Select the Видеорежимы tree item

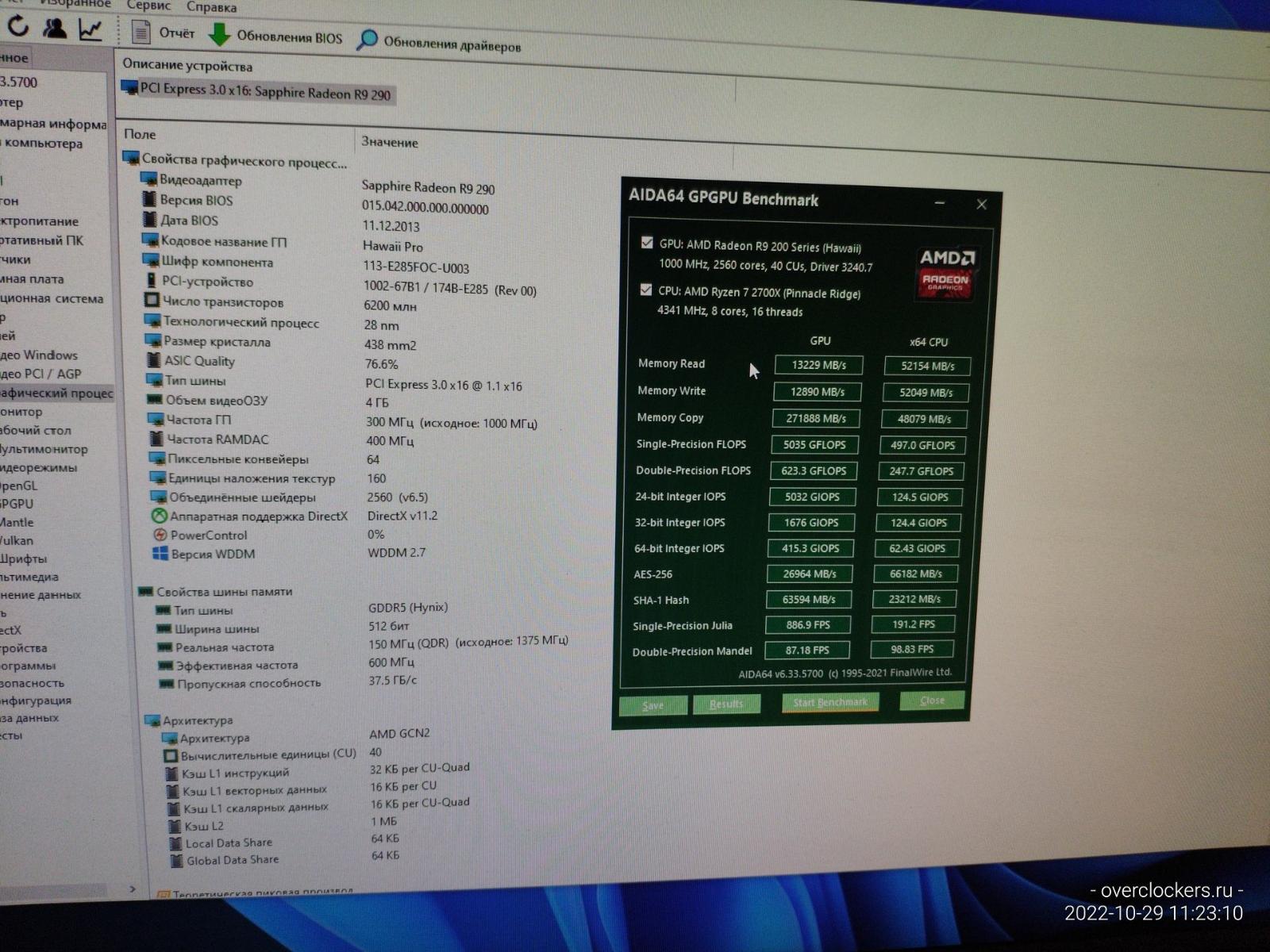(x=39, y=467)
